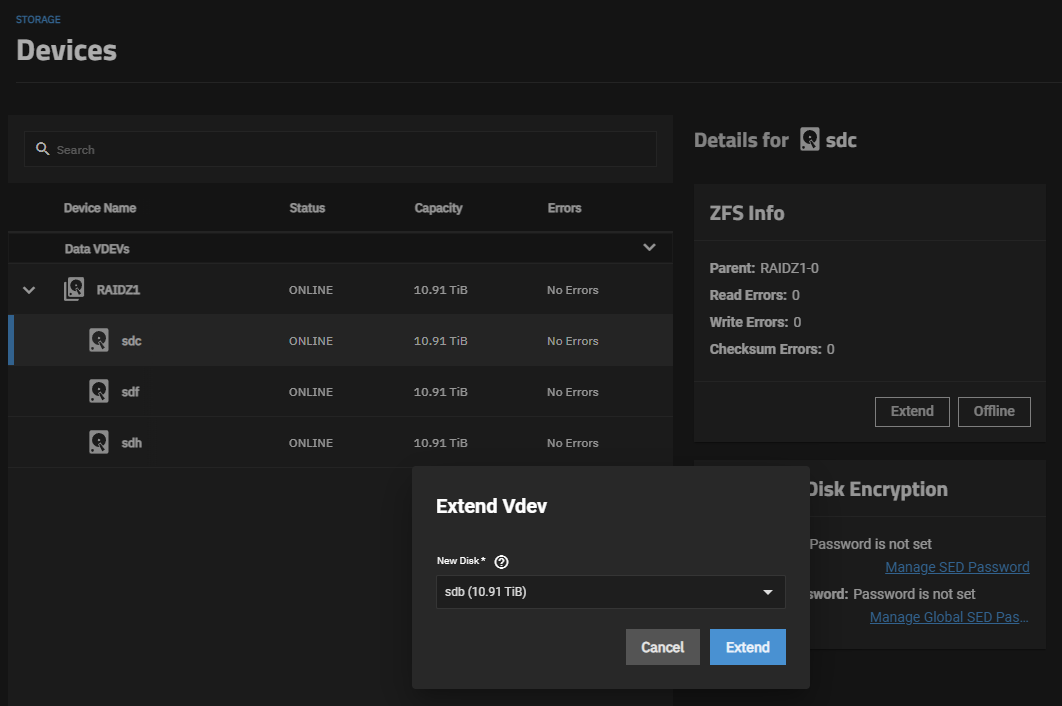Click the Data VDEVs label

pos(97,249)
